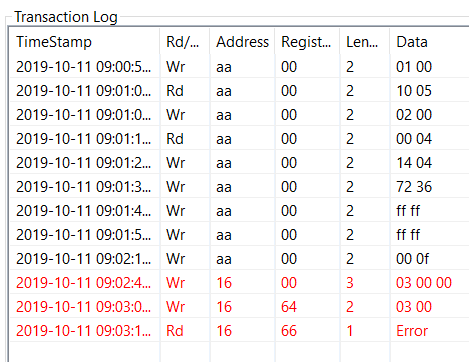The height and width of the screenshot is (362, 469).
Task: Select the 09:01:5... row with ff ff
Action: 239,235
